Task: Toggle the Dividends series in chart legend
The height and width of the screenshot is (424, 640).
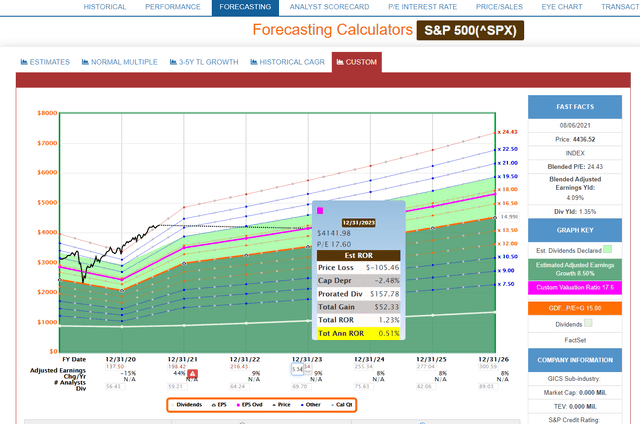Action: pos(187,405)
